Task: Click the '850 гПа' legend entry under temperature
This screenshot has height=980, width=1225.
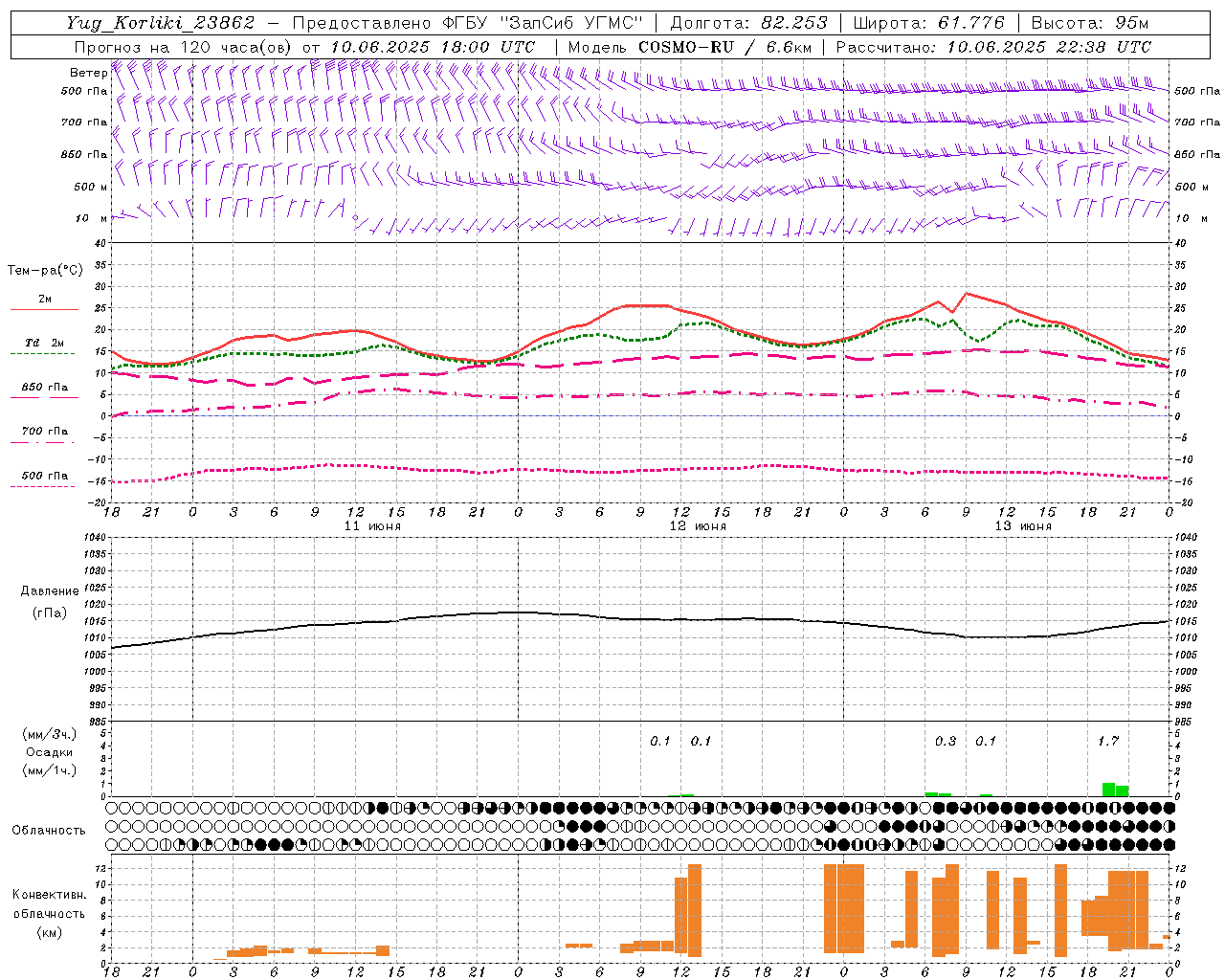Action: click(44, 388)
